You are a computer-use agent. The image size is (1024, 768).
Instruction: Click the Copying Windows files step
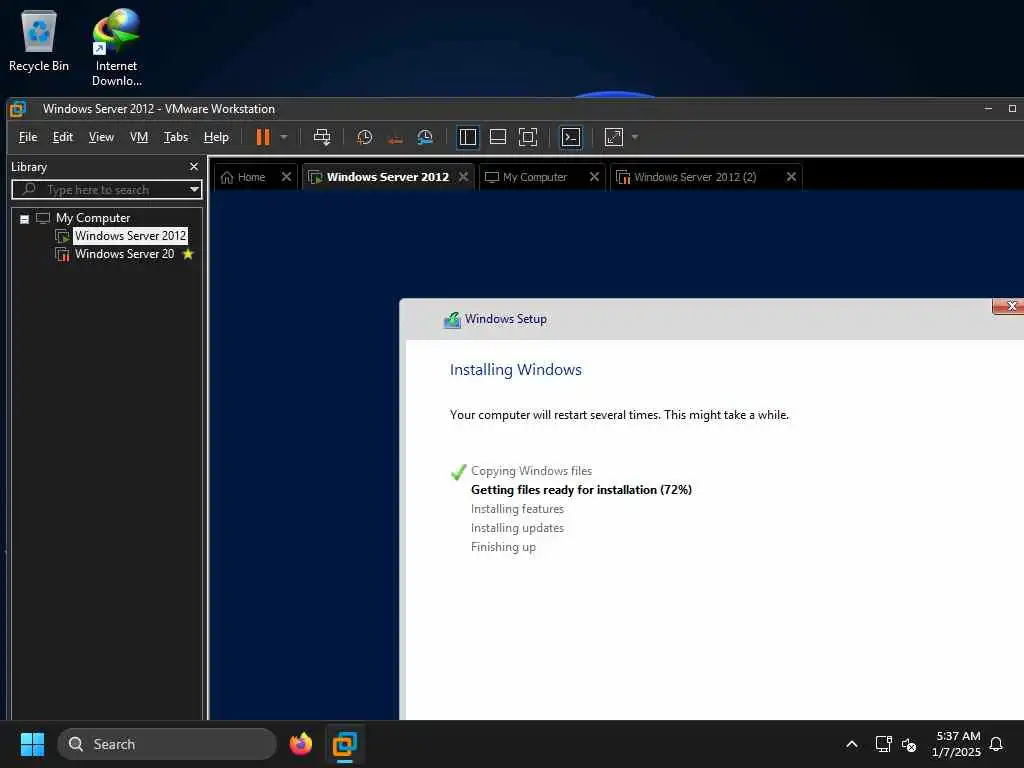click(x=532, y=471)
